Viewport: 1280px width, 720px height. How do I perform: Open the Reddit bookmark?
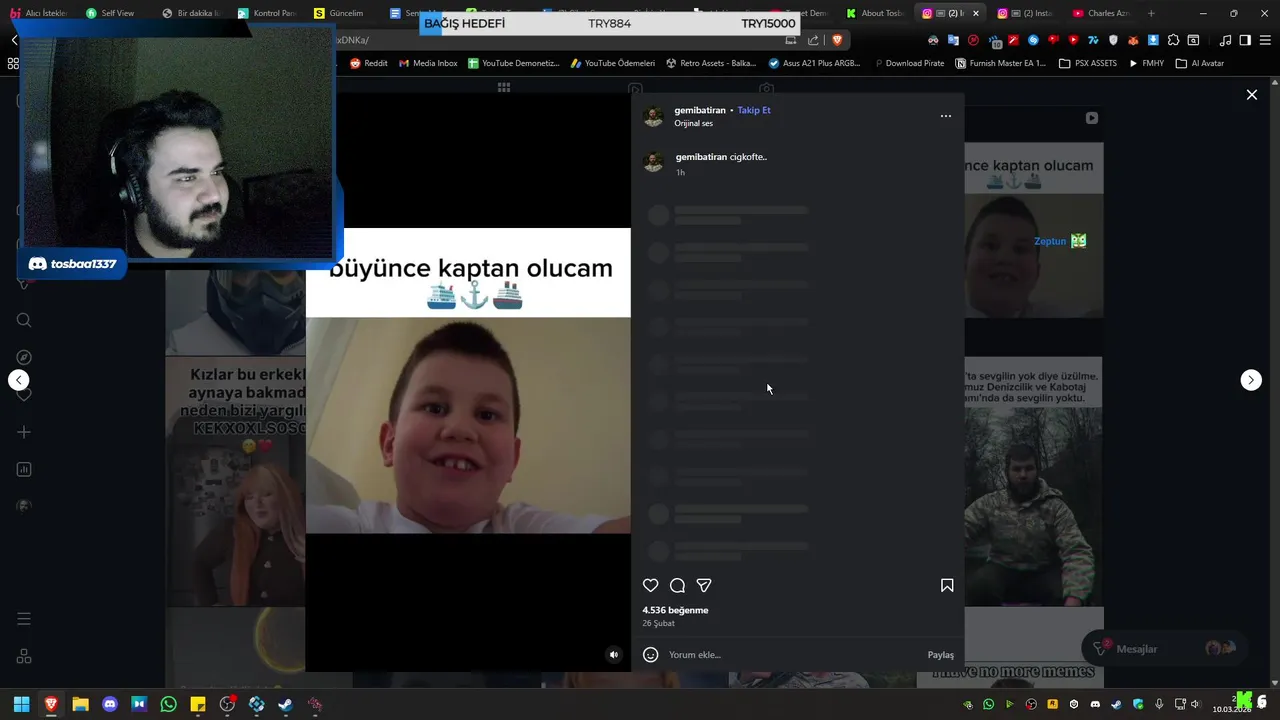coord(369,63)
